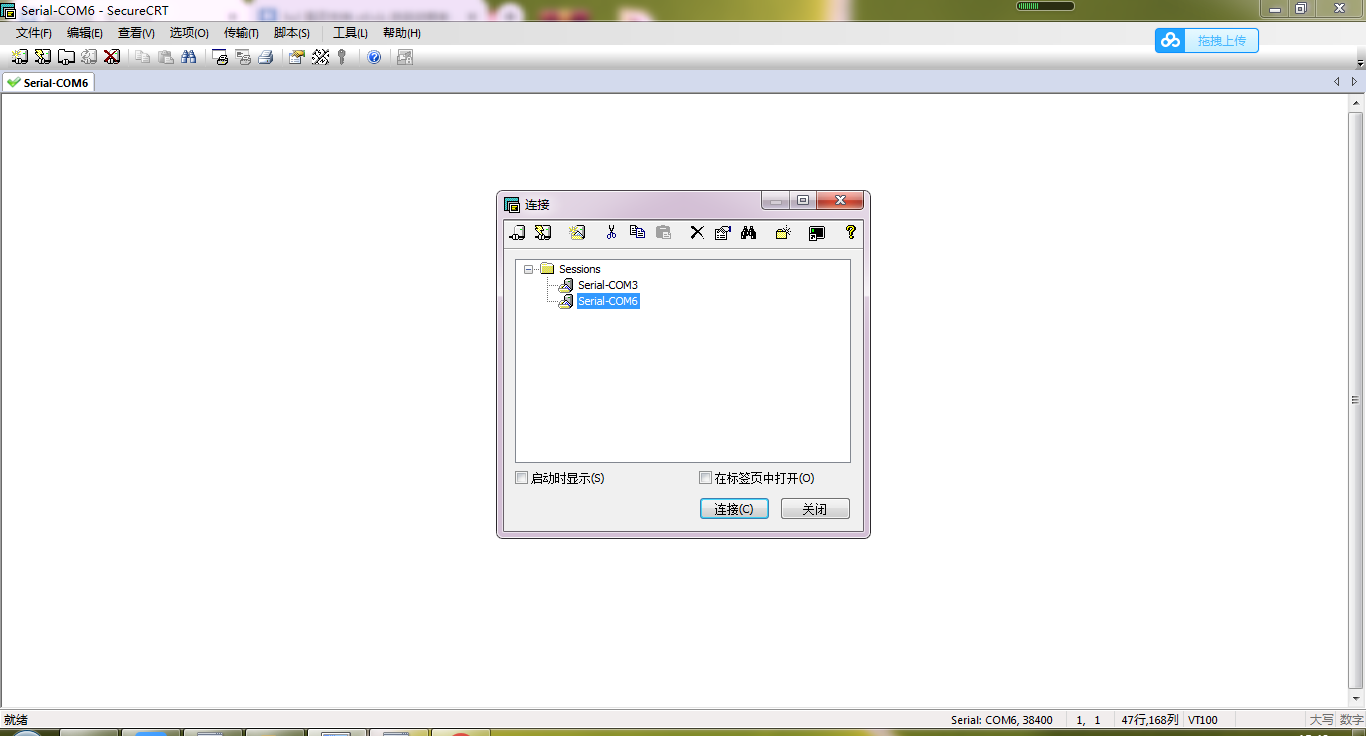Click the "大写" caps lock indicator
Viewport: 1366px width, 736px height.
coord(1321,720)
